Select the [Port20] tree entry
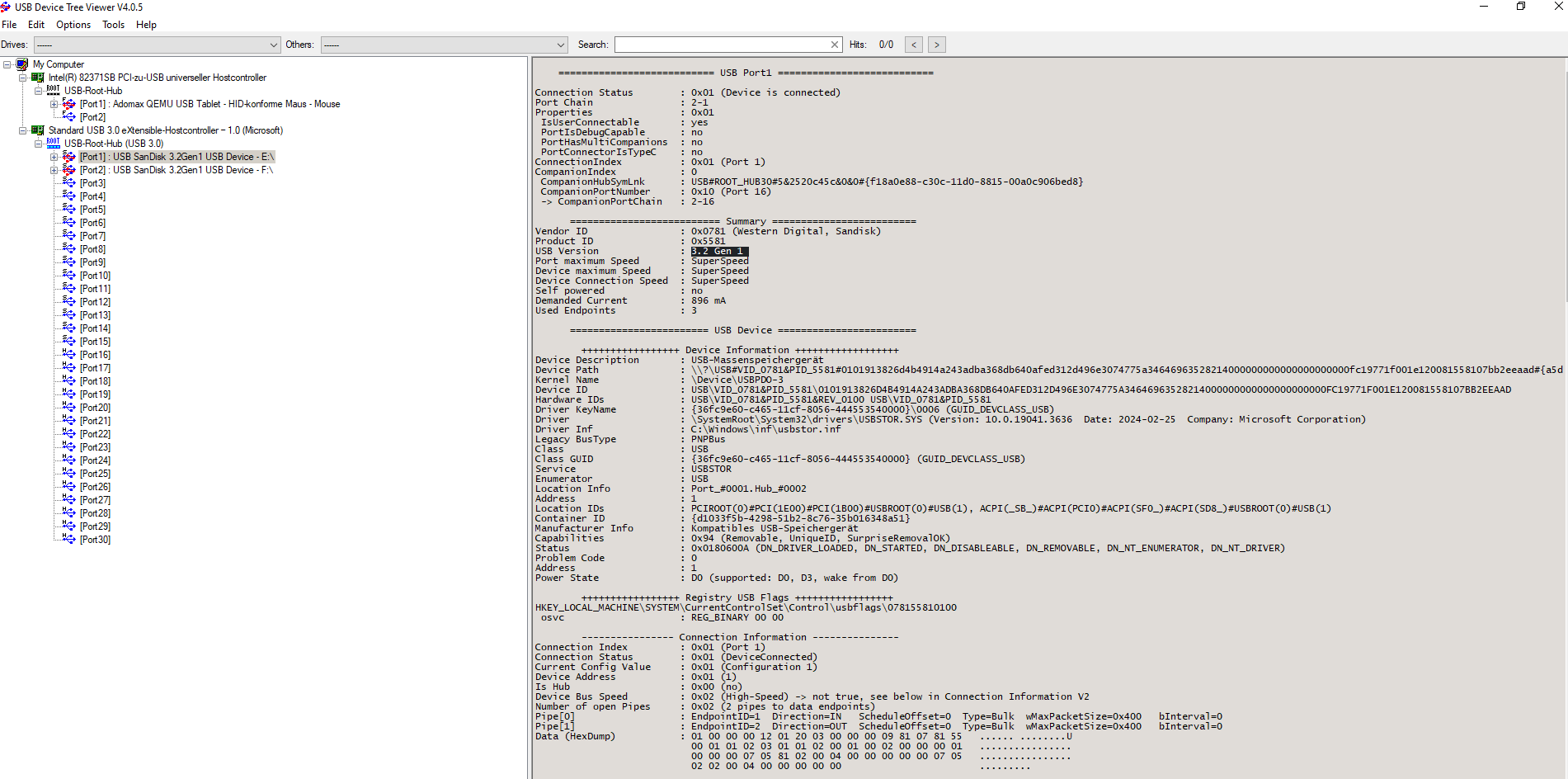Viewport: 1568px width, 779px height. 95,408
